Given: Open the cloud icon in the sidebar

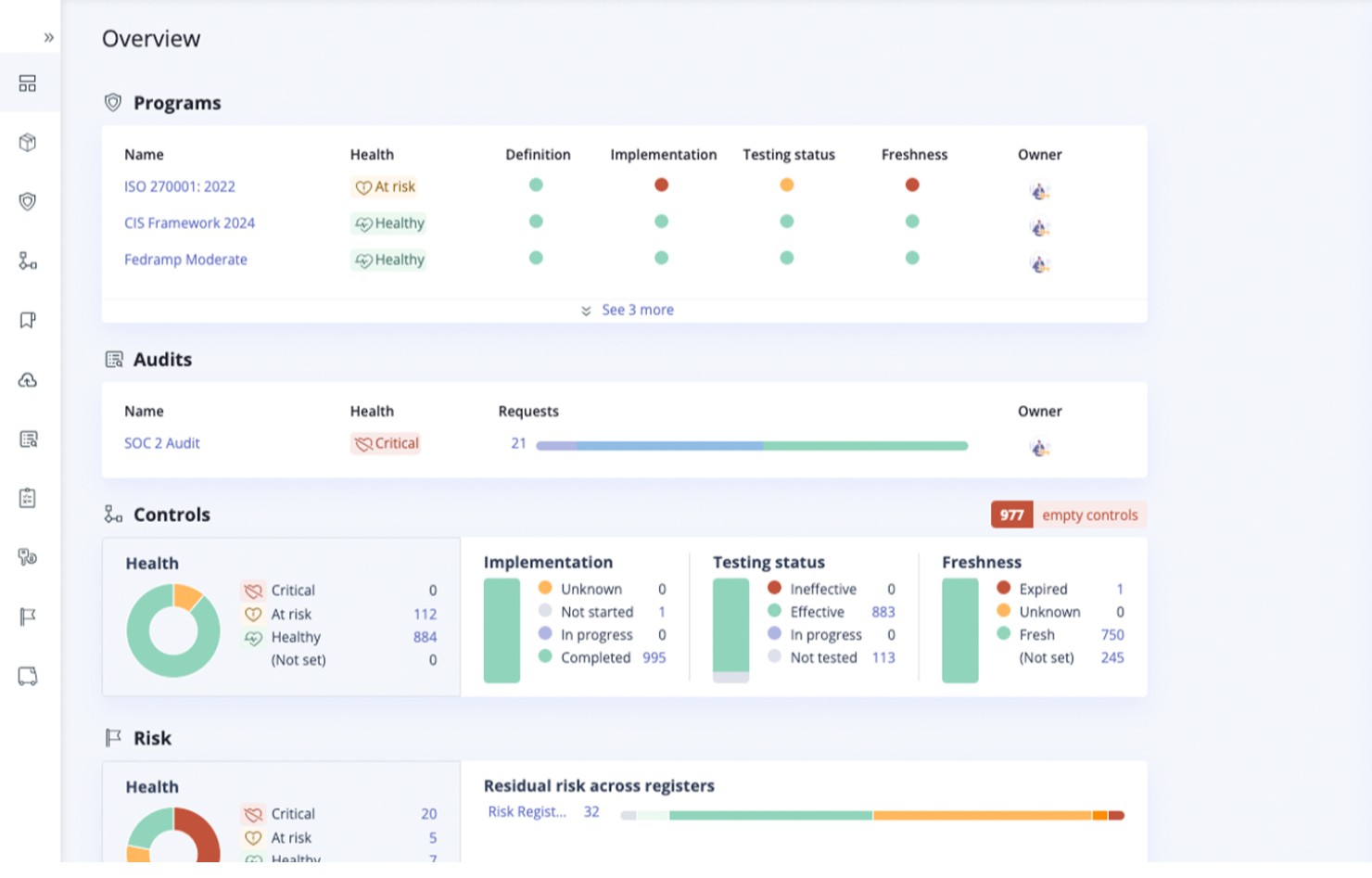Looking at the screenshot, I should click(x=28, y=380).
